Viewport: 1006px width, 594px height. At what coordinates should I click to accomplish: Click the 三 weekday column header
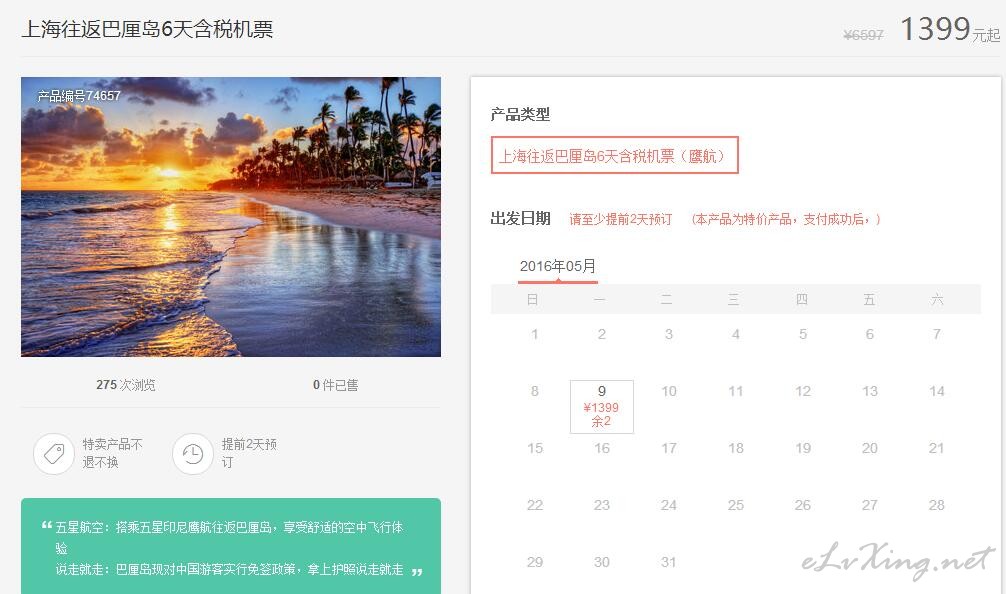pyautogui.click(x=734, y=300)
